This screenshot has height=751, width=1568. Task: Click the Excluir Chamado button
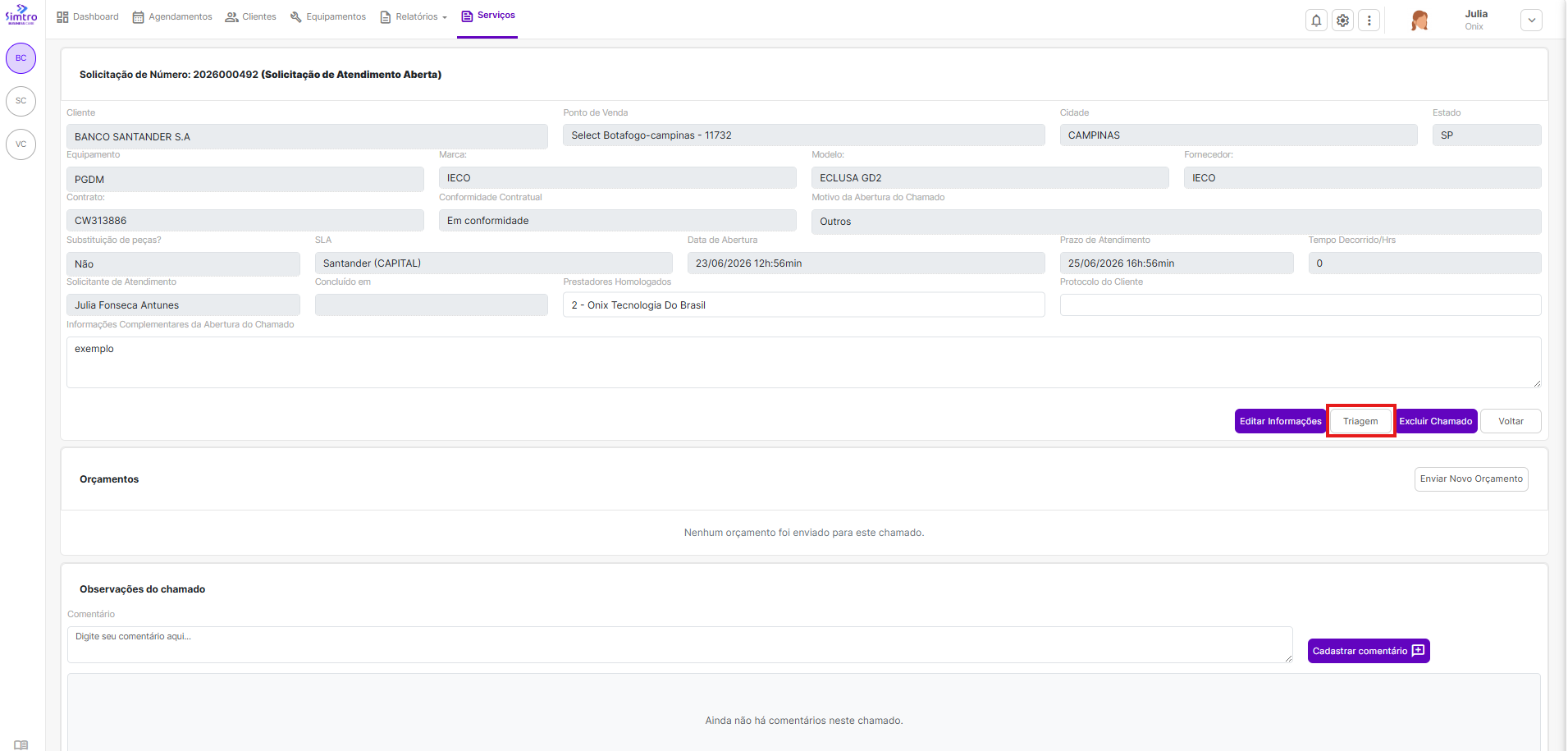tap(1436, 421)
